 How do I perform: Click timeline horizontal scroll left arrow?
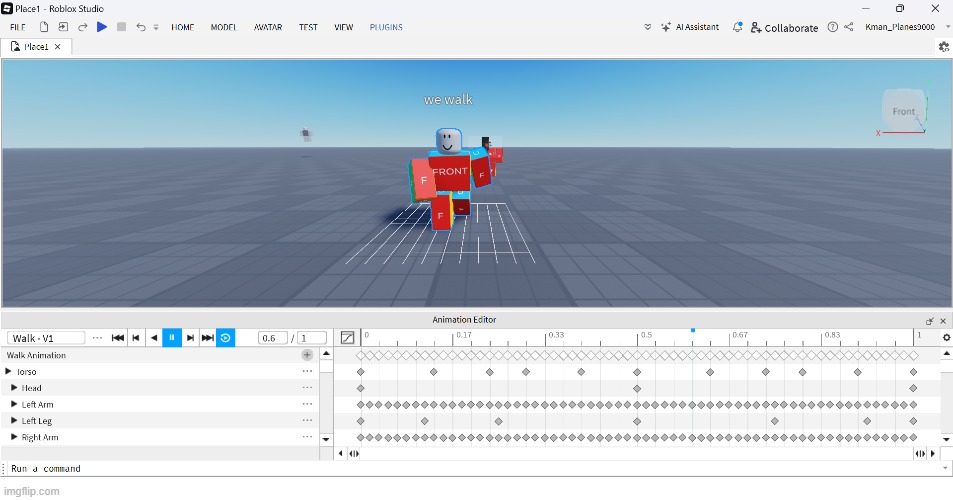click(x=340, y=453)
